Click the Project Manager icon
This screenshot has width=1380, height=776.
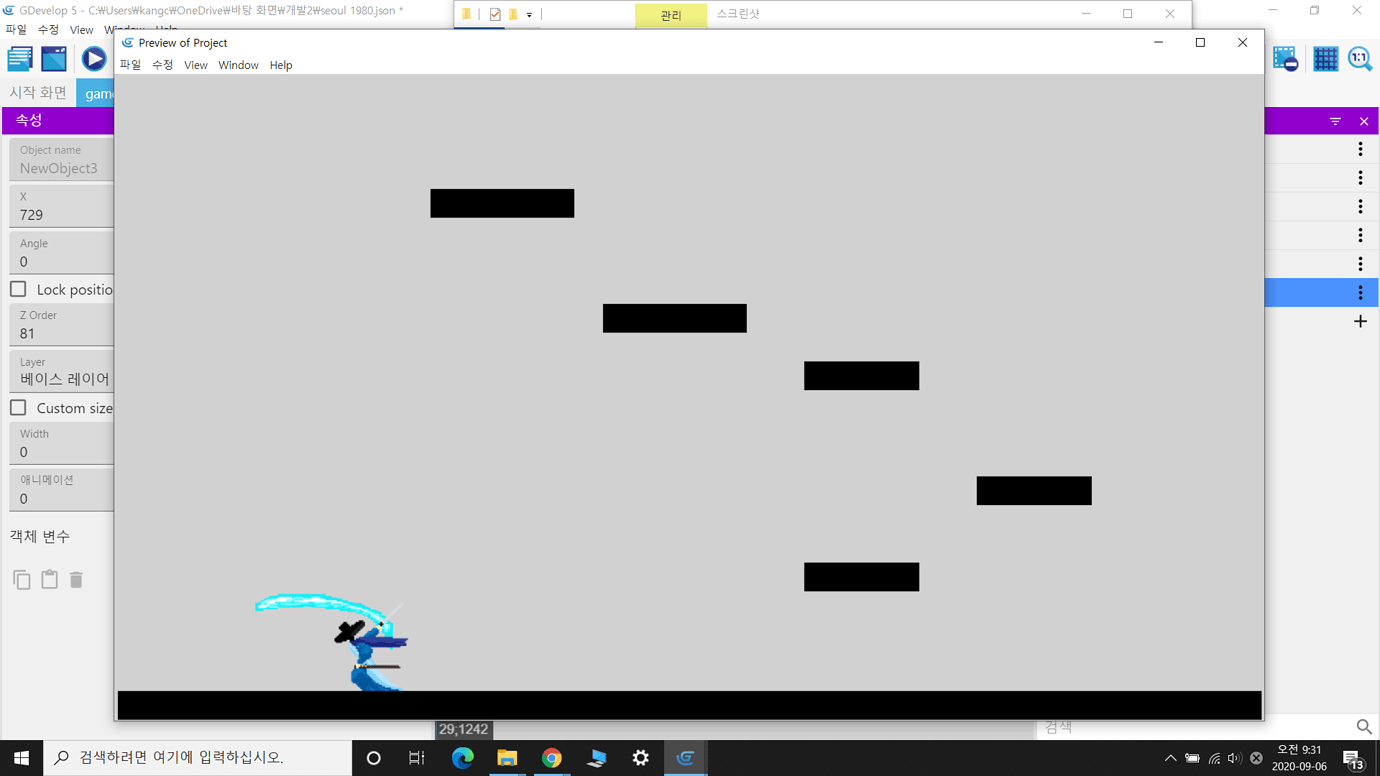(19, 58)
